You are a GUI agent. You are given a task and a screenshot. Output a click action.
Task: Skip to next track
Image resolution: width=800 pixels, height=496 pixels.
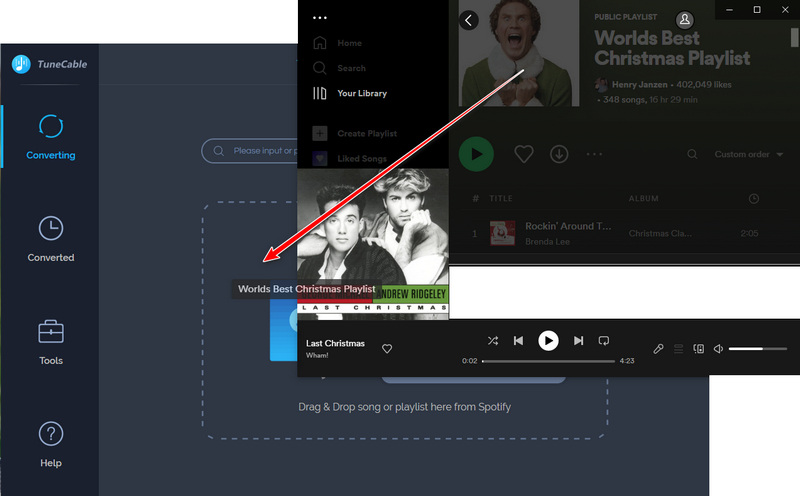coord(578,340)
